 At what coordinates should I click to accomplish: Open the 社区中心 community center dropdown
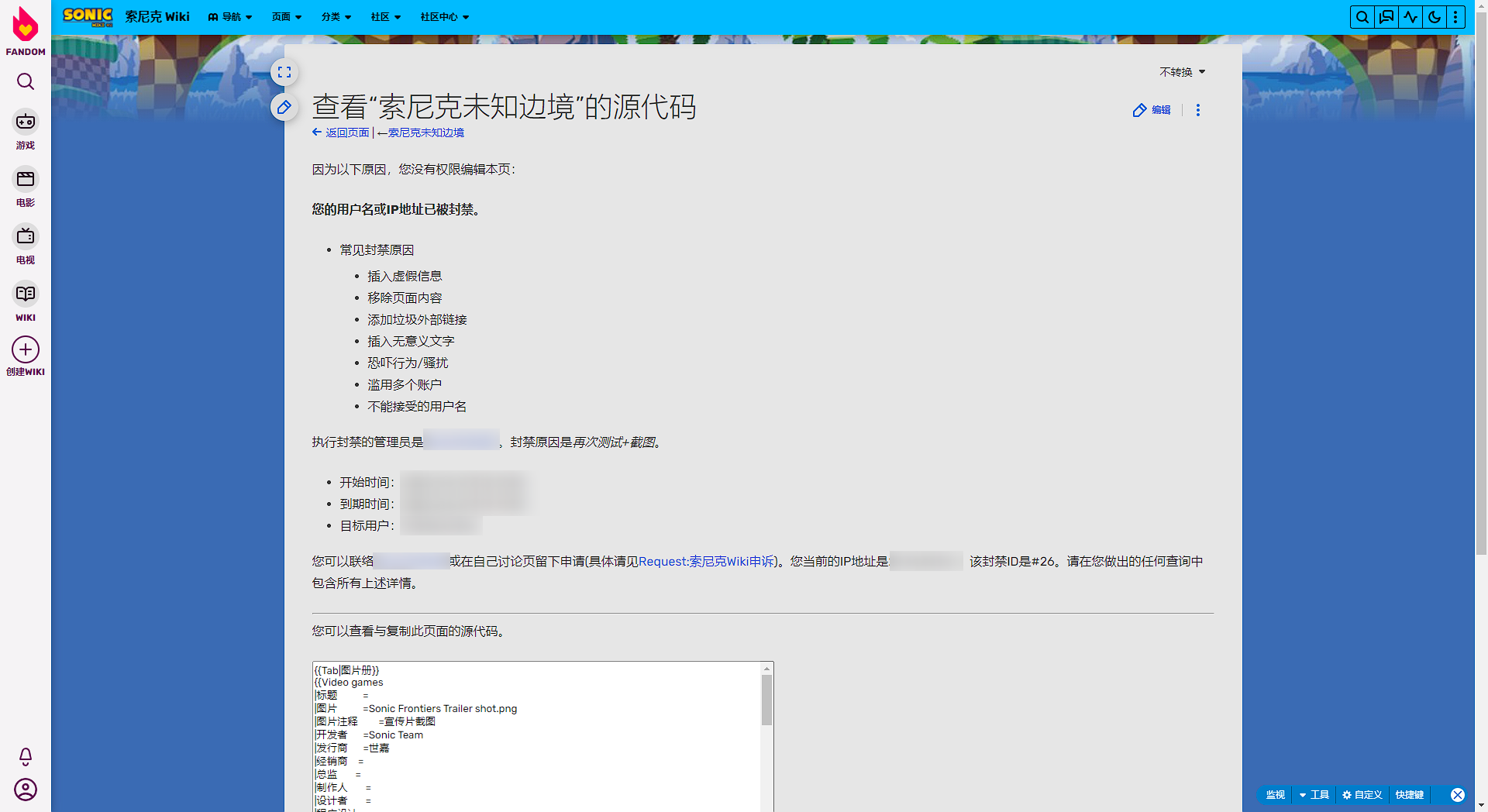[445, 17]
